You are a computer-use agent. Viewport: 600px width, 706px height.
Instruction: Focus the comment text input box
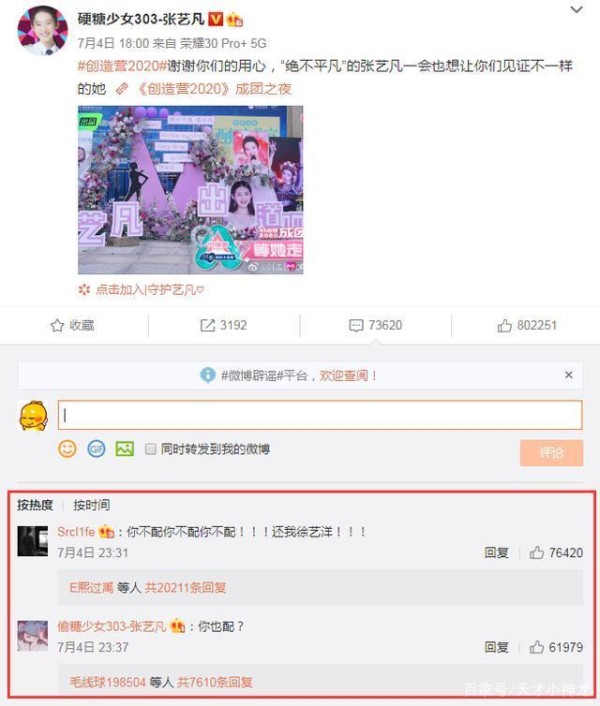(320, 415)
